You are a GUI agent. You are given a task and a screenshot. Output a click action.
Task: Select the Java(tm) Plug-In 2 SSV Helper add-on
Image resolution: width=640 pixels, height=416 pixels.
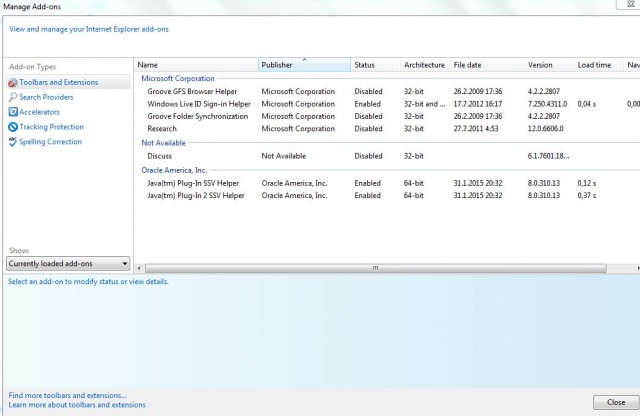388,196
